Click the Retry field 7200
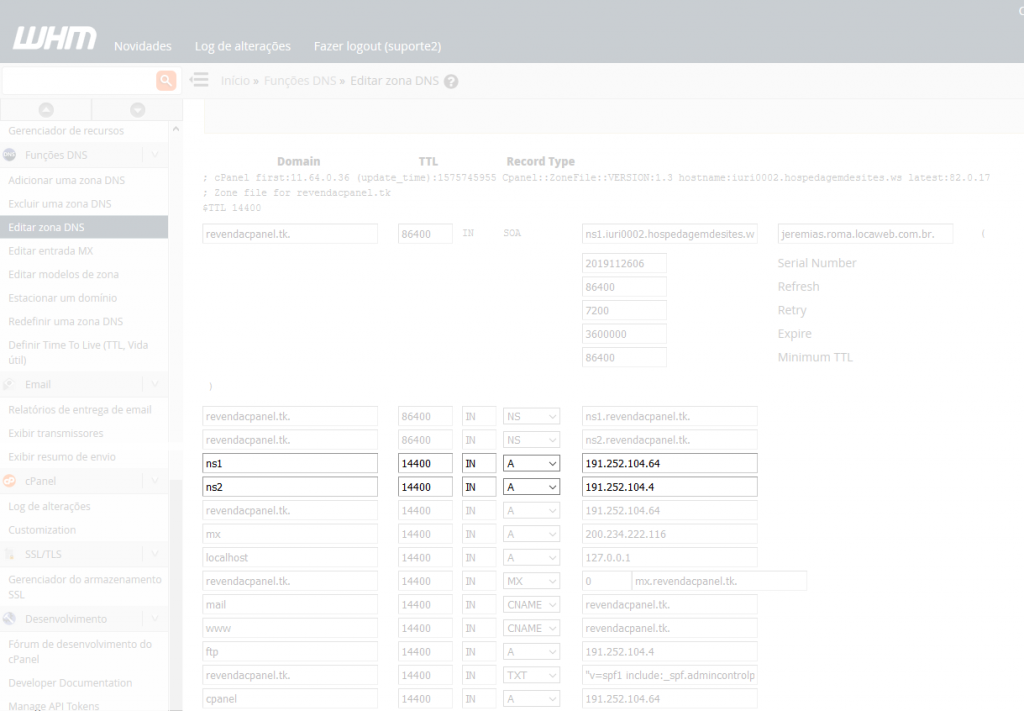This screenshot has width=1024, height=711. click(x=624, y=311)
